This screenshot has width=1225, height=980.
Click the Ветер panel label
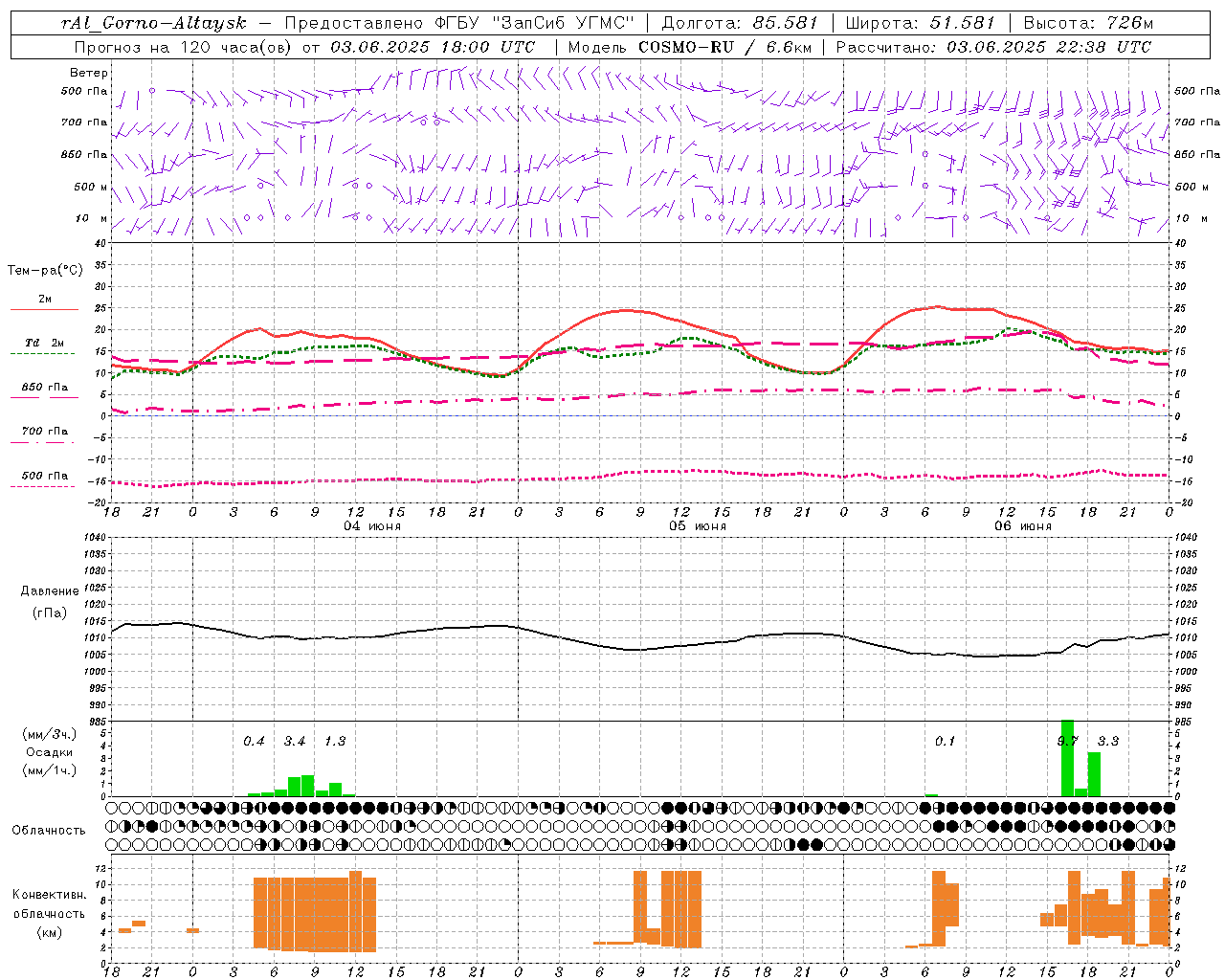[x=89, y=73]
